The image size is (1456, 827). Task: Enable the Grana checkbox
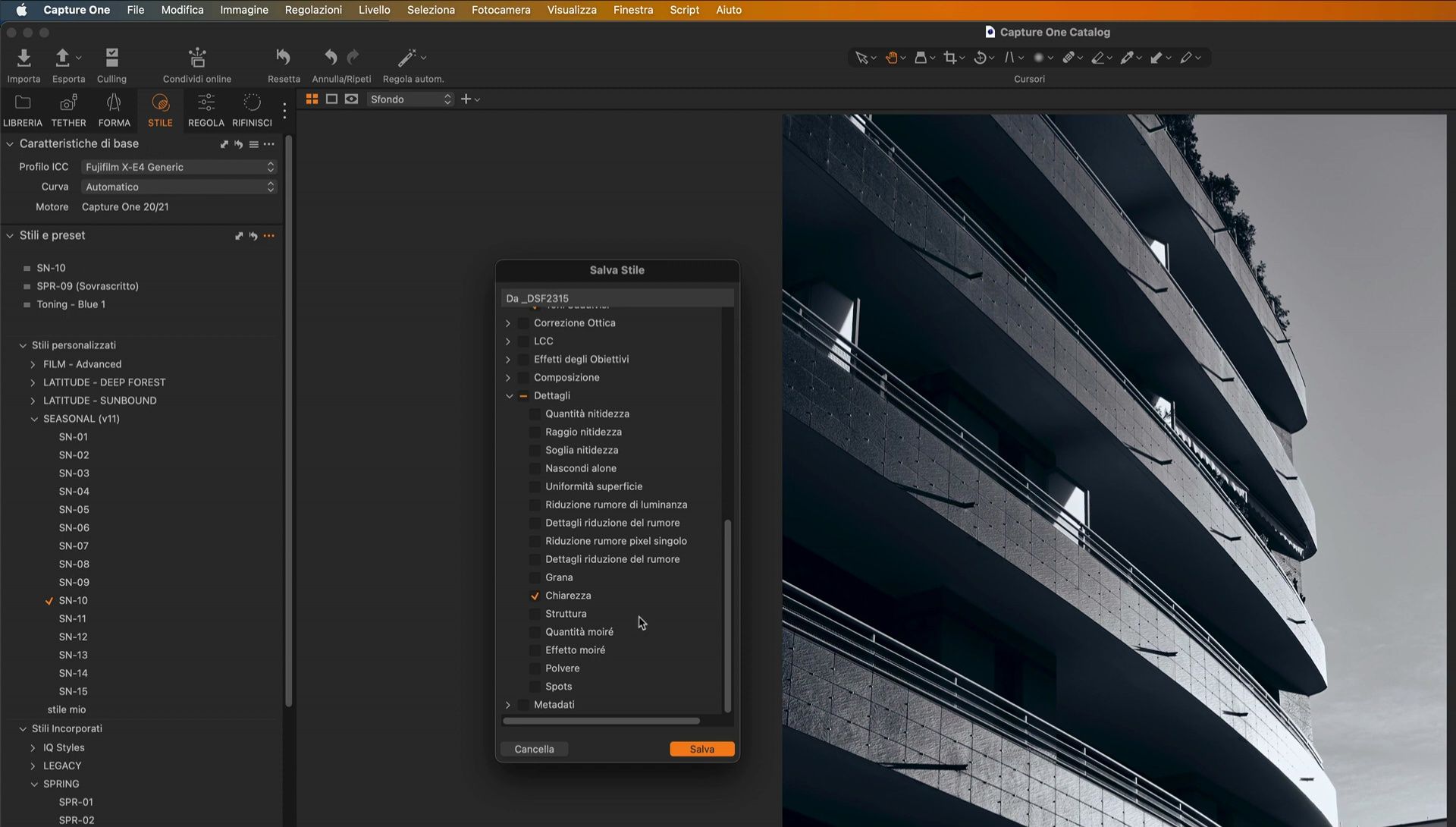tap(535, 577)
